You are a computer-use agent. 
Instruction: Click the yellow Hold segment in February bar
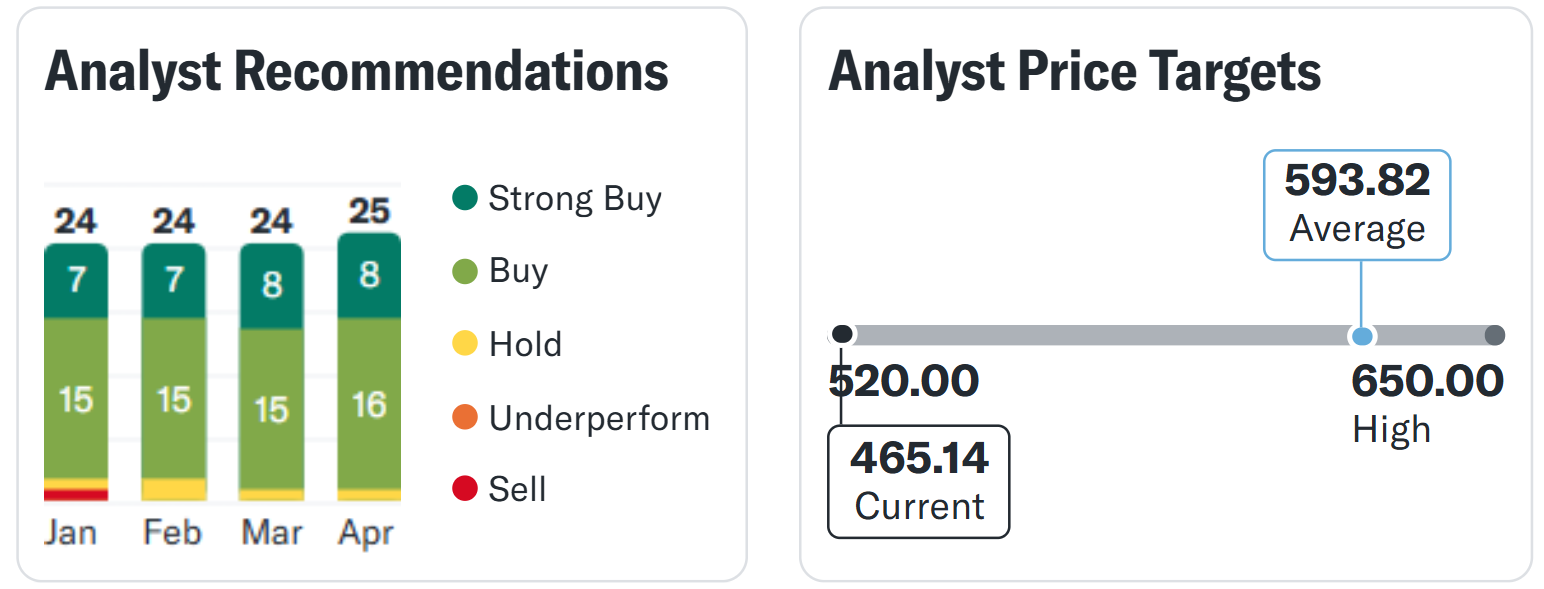(x=174, y=489)
